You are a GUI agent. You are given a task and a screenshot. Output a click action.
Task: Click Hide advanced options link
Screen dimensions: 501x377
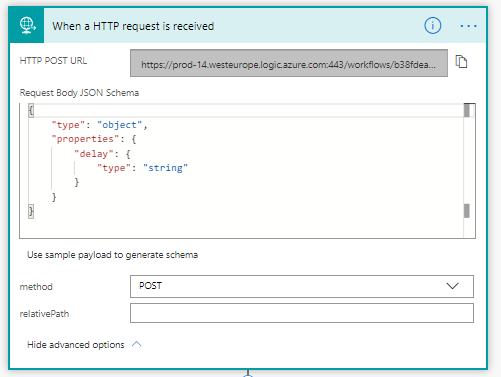(x=76, y=344)
